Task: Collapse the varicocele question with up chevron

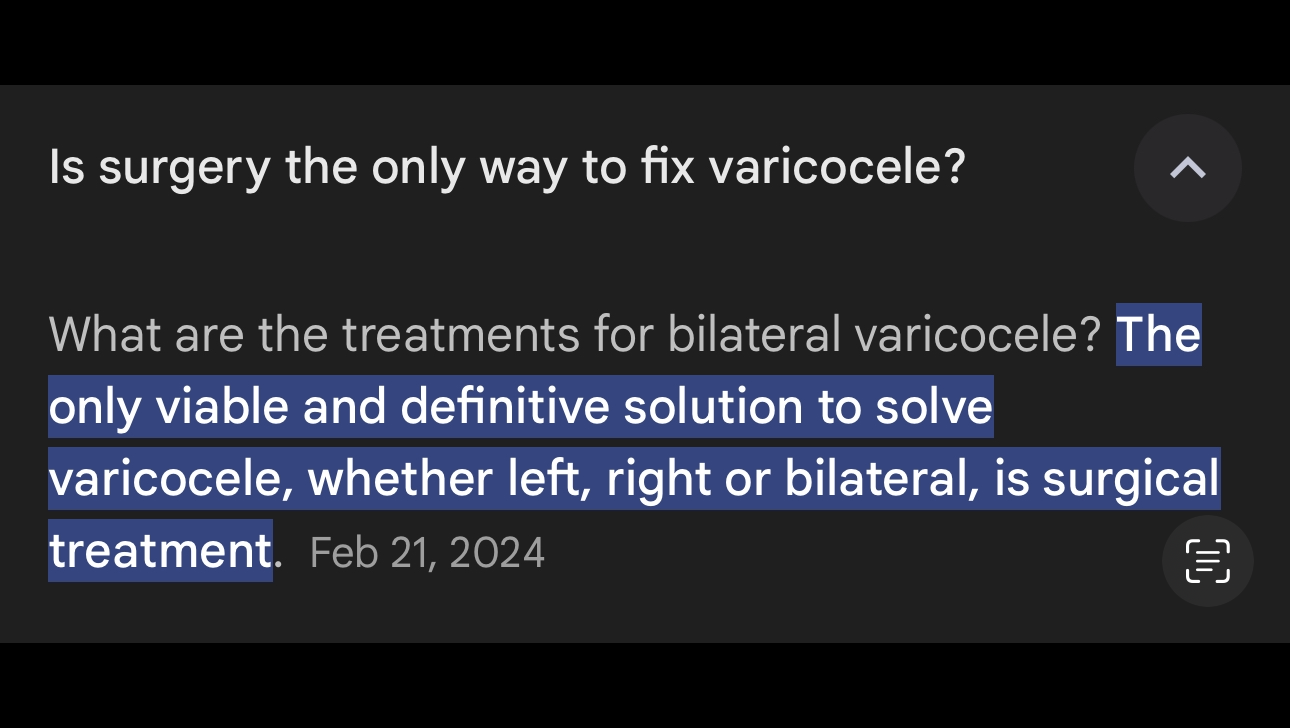Action: click(x=1187, y=168)
